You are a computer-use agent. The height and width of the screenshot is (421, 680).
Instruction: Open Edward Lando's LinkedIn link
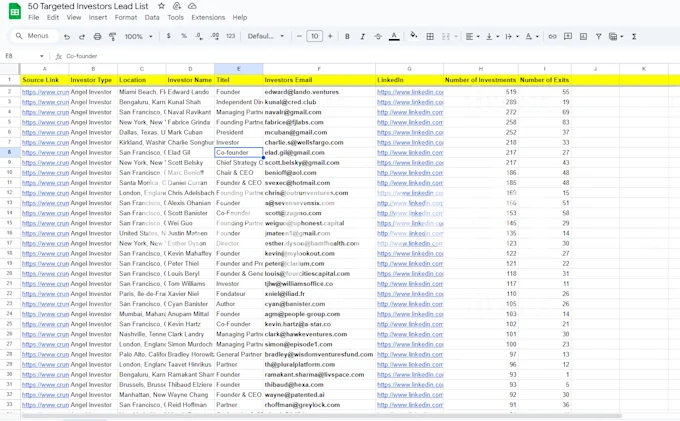click(x=410, y=92)
